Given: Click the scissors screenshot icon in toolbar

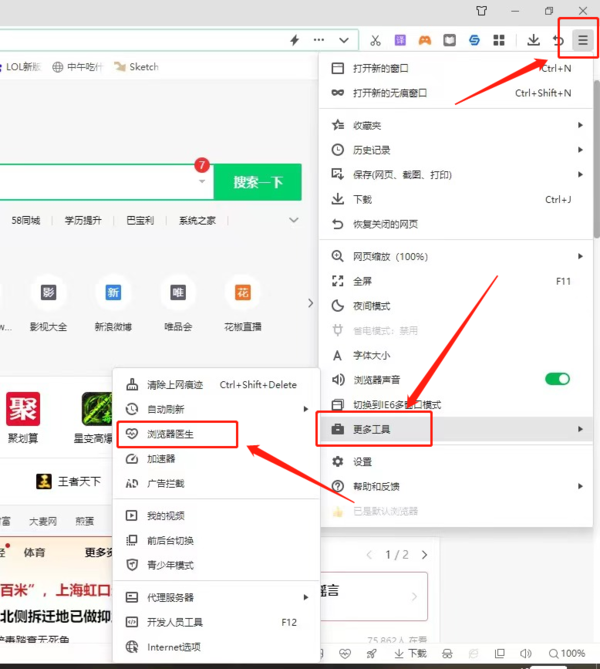Looking at the screenshot, I should [x=375, y=41].
